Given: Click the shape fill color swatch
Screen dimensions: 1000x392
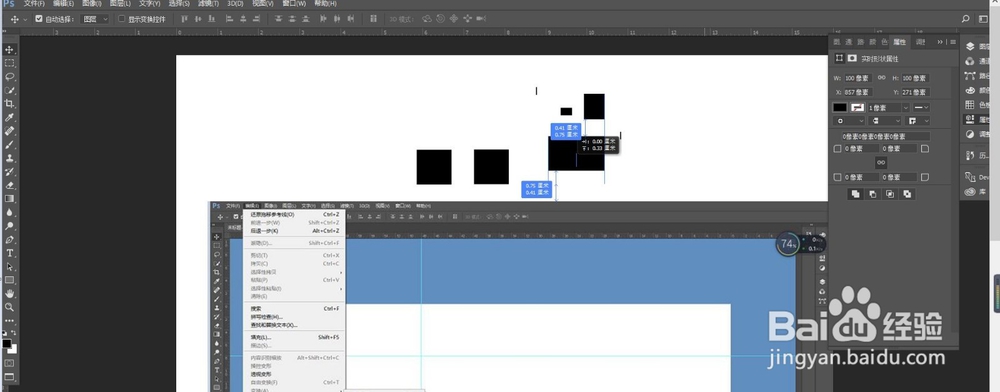Looking at the screenshot, I should (840, 108).
